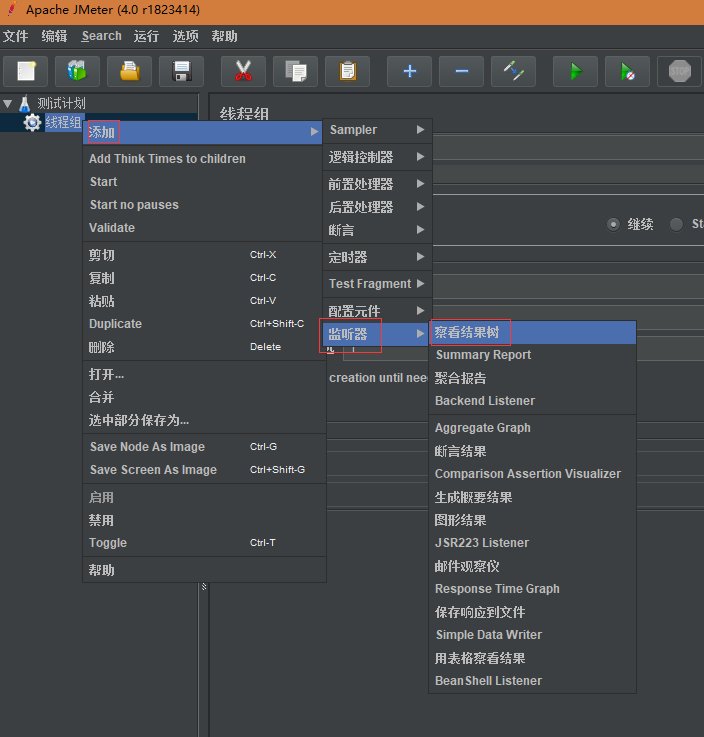Open the 编辑 menu
Viewport: 704px width, 737px height.
point(54,36)
